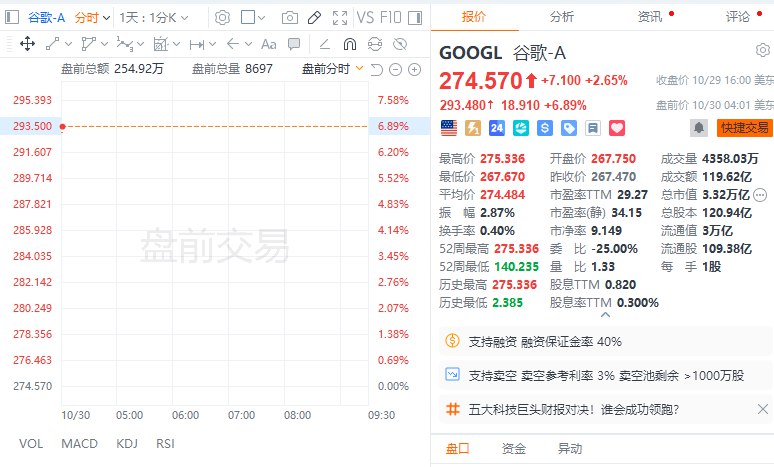Toggle the magnet snap tool
This screenshot has height=467, width=774.
click(x=349, y=44)
